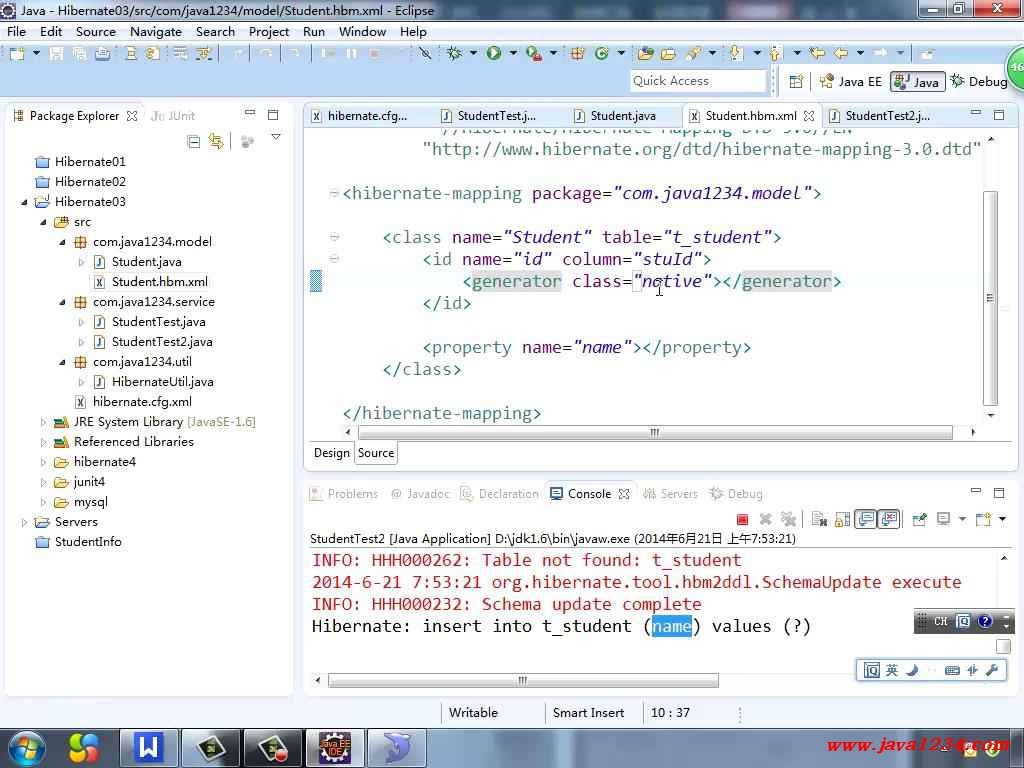Click the editor vertical scrollbar thumb
The height and width of the screenshot is (768, 1024).
(x=990, y=298)
